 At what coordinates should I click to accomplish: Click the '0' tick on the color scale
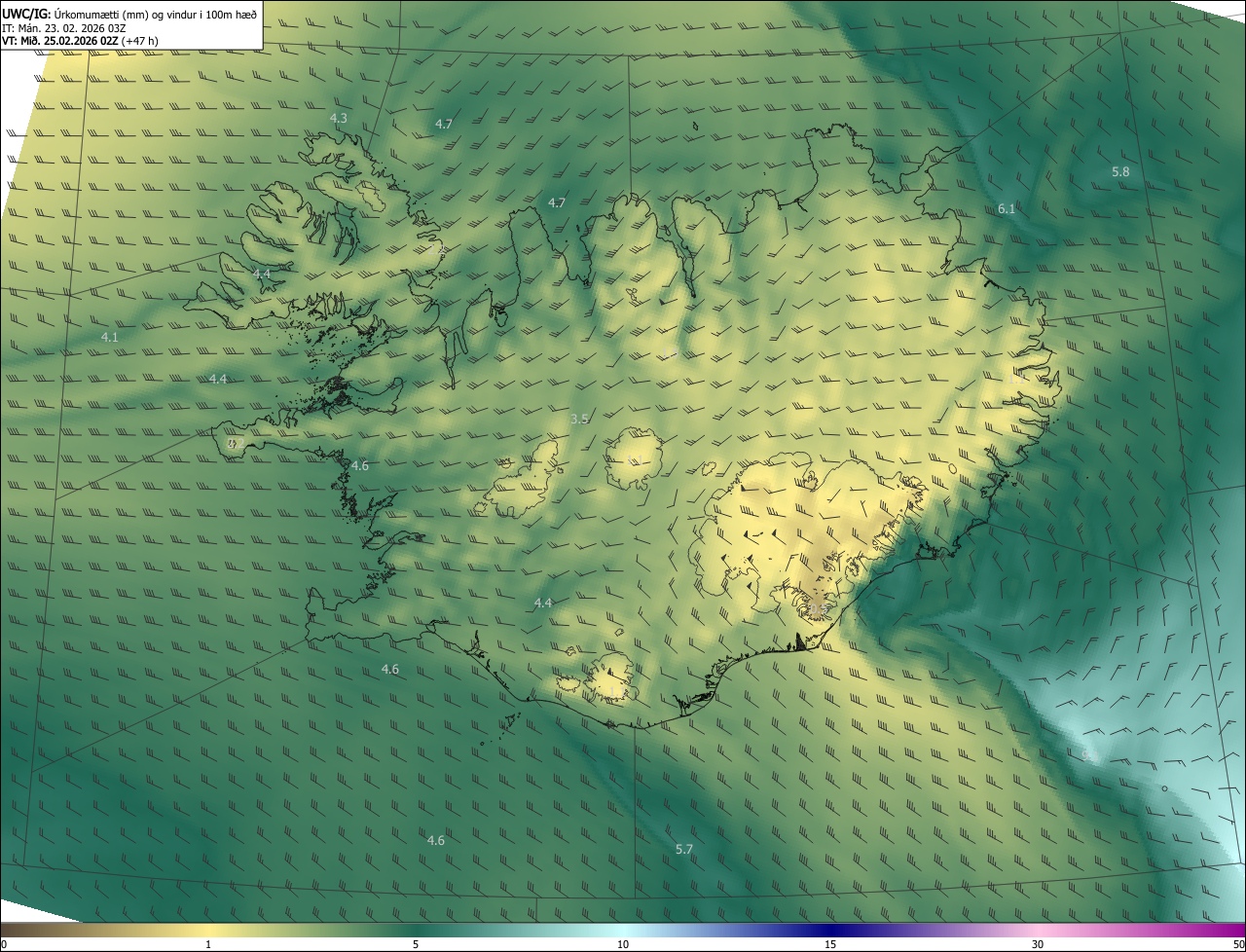click(x=4, y=944)
